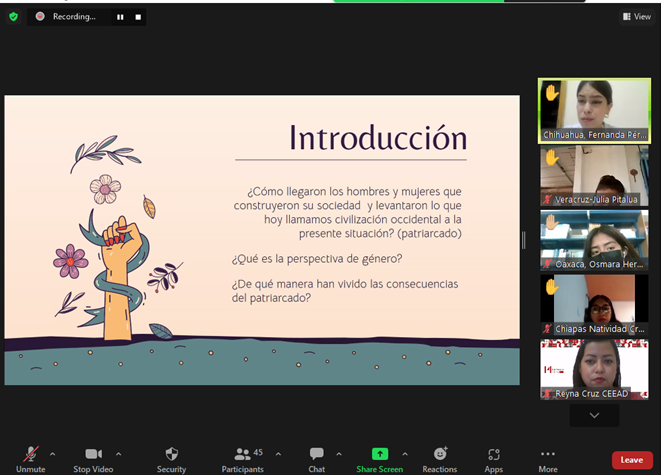The width and height of the screenshot is (661, 475).
Task: Expand video options arrow beside Stop Video
Action: (x=118, y=454)
